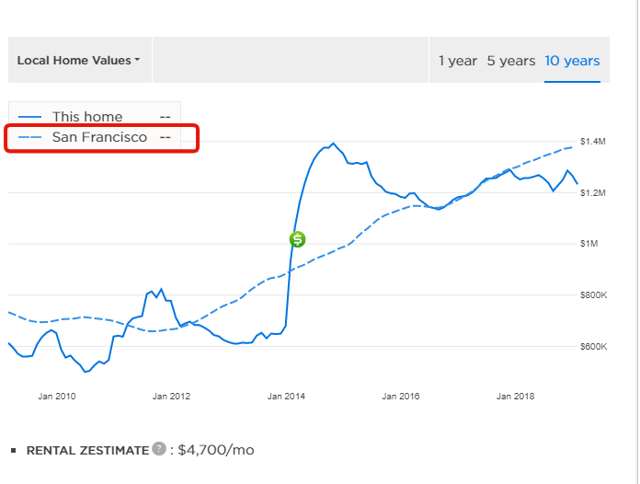Switch chart to 5 years range
The width and height of the screenshot is (640, 484).
point(511,61)
